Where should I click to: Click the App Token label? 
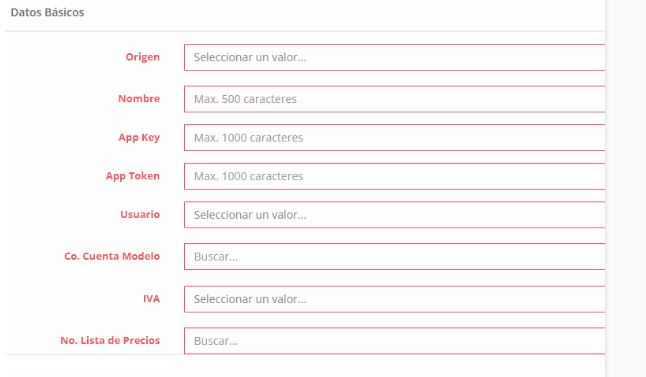[133, 176]
